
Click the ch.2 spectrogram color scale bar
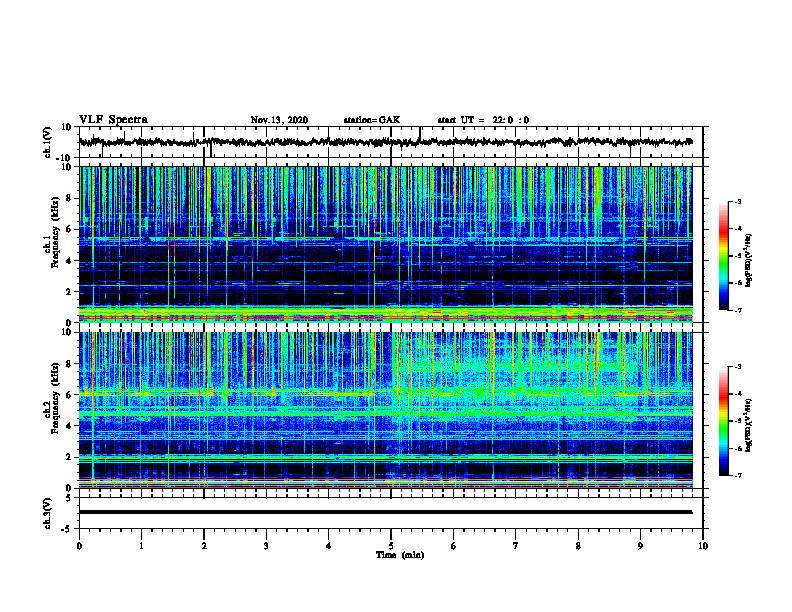[x=724, y=421]
